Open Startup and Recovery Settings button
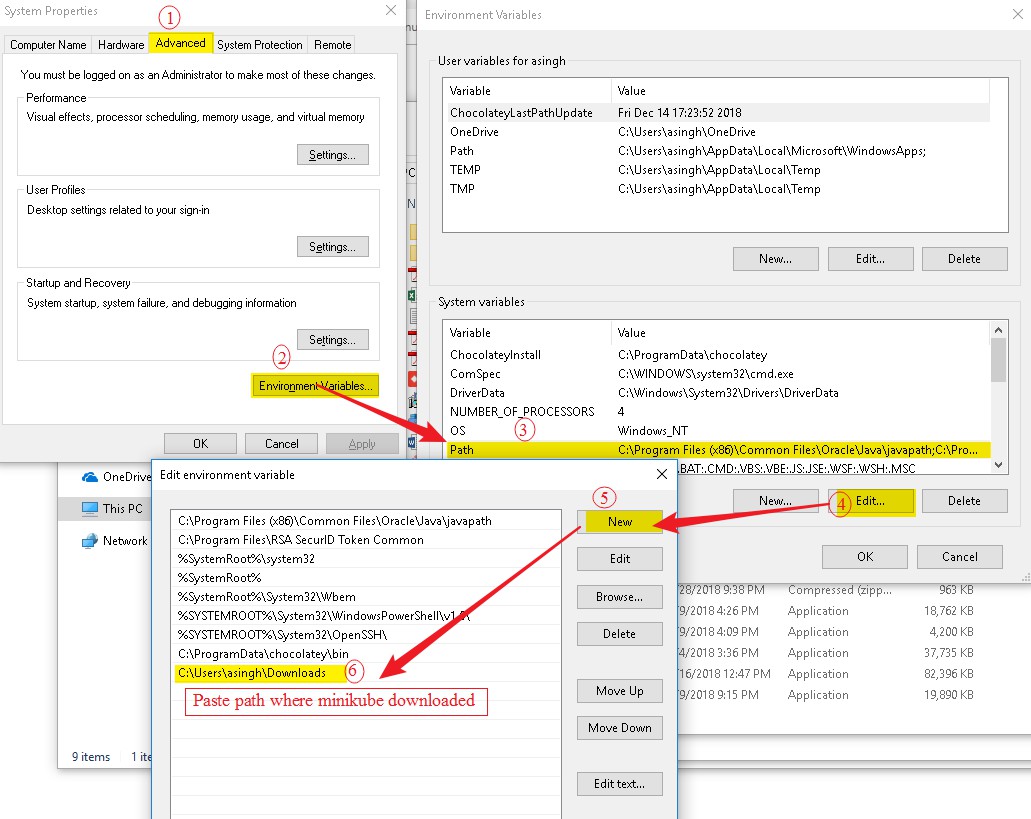Screen dimensions: 1031x819 coord(333,340)
